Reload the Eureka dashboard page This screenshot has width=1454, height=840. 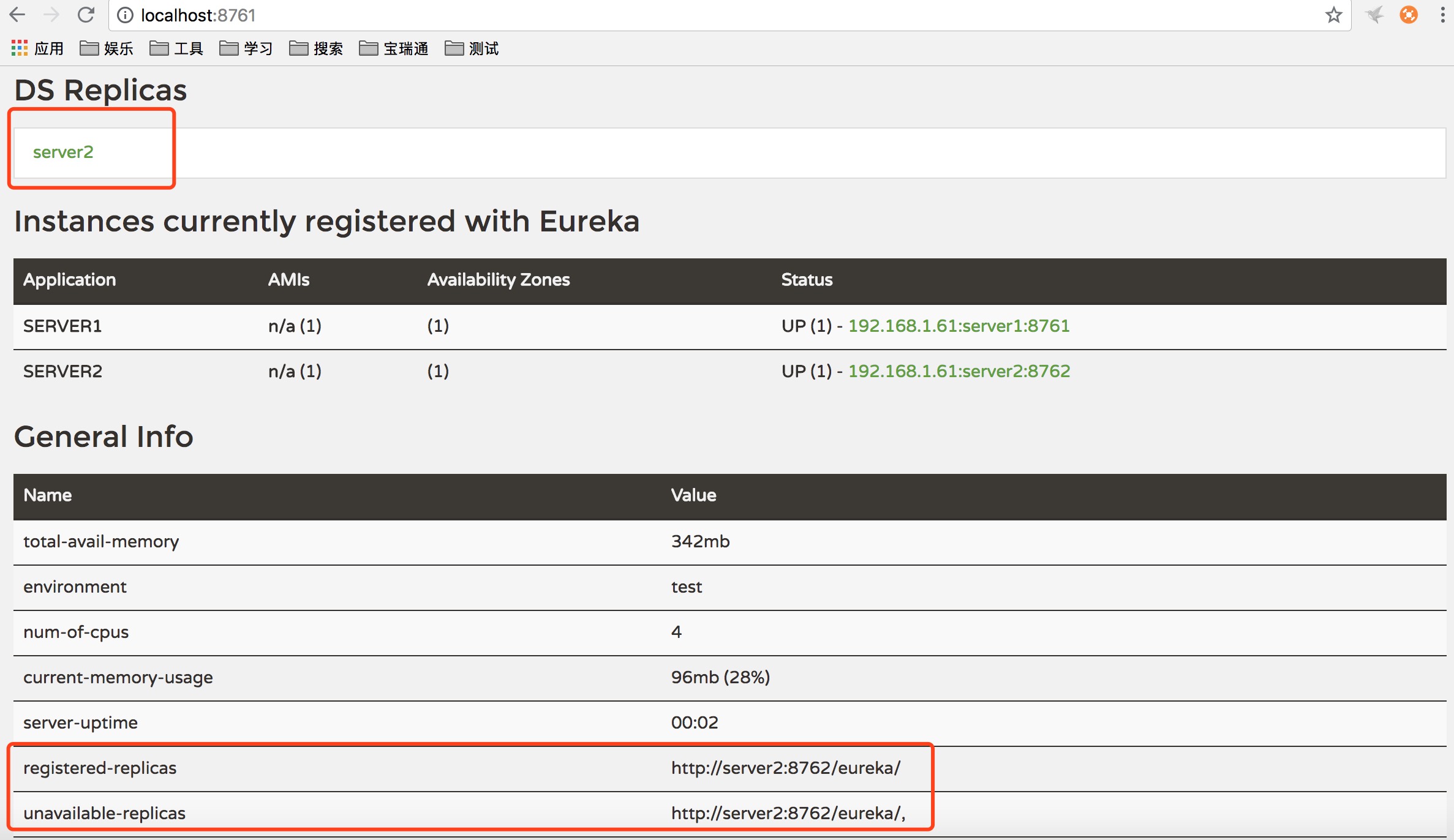tap(86, 15)
